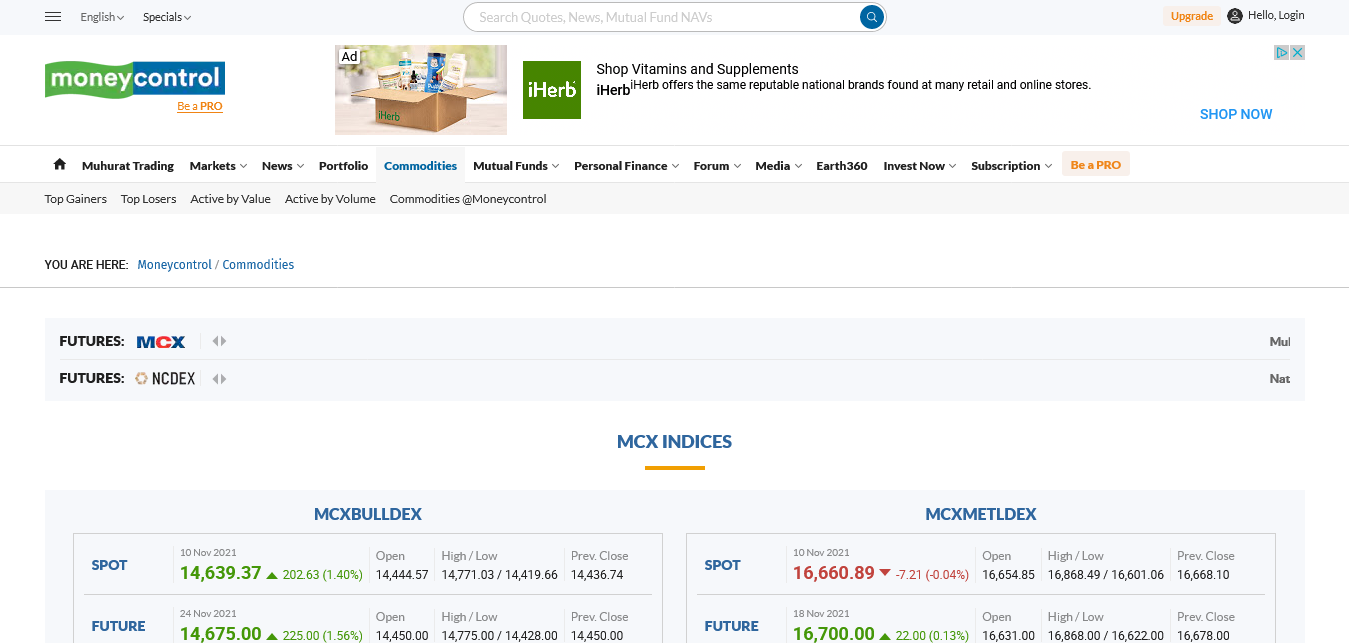
Task: Click the user profile avatar icon
Action: (x=1235, y=16)
